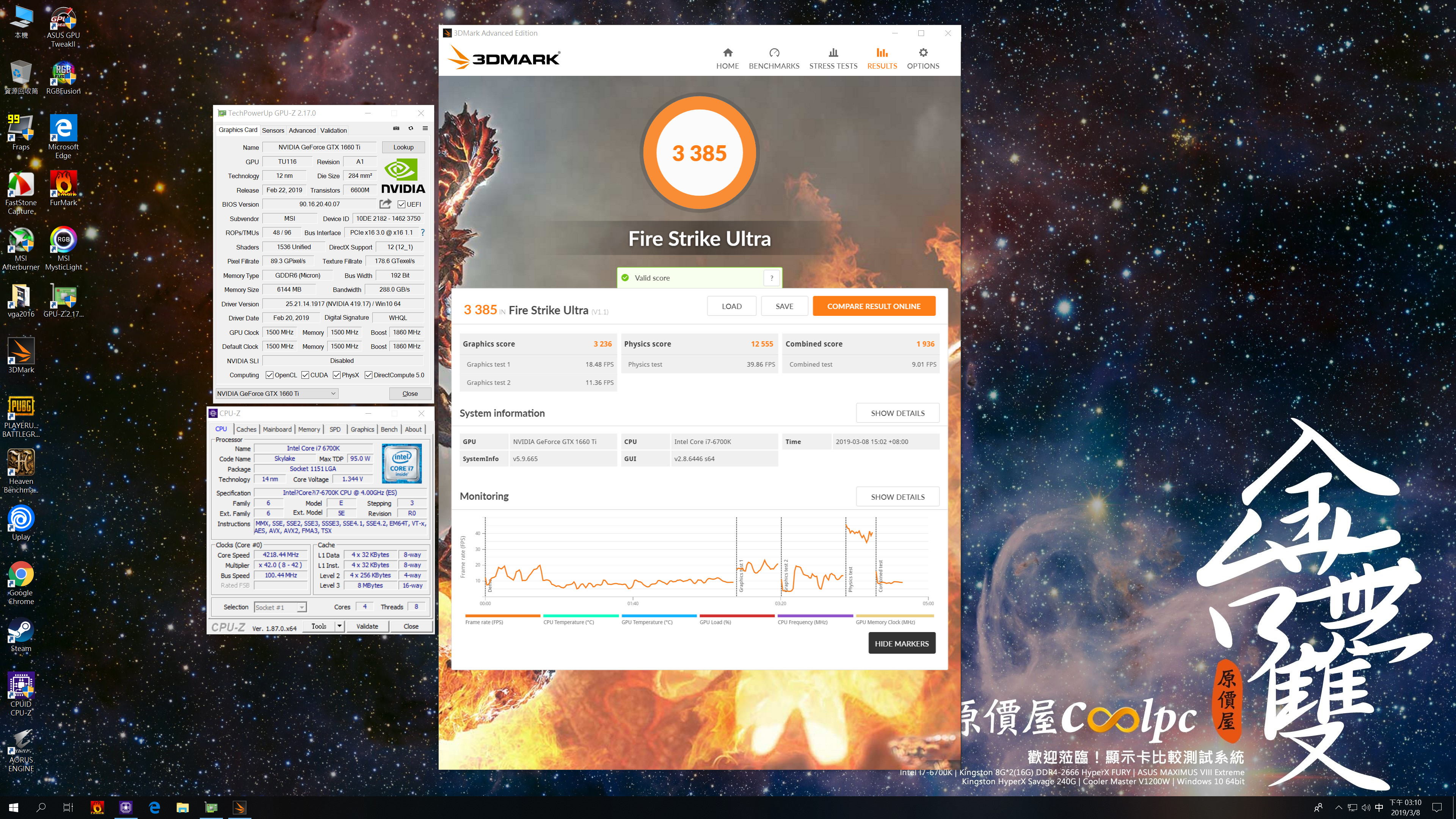Expand Socket #1 selection dropdown in CPU-Z
The height and width of the screenshot is (819, 1456).
pyautogui.click(x=302, y=607)
